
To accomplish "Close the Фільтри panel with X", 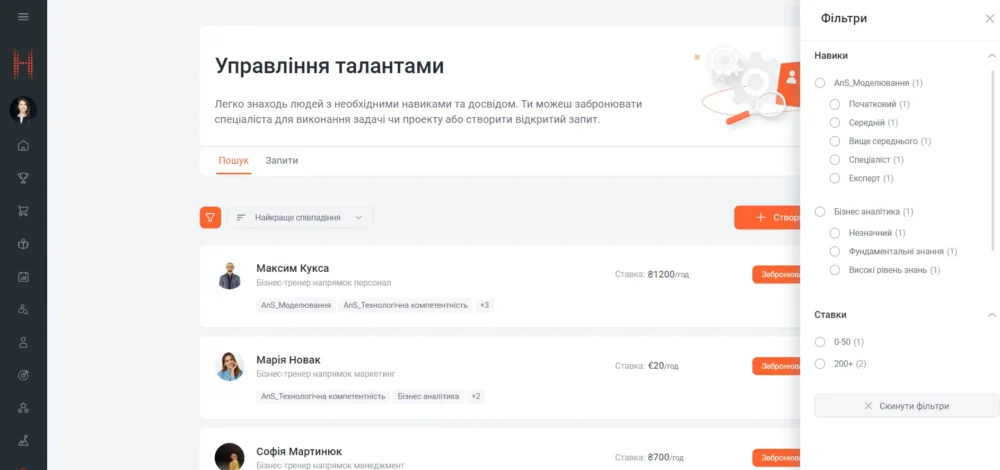I will [x=989, y=19].
